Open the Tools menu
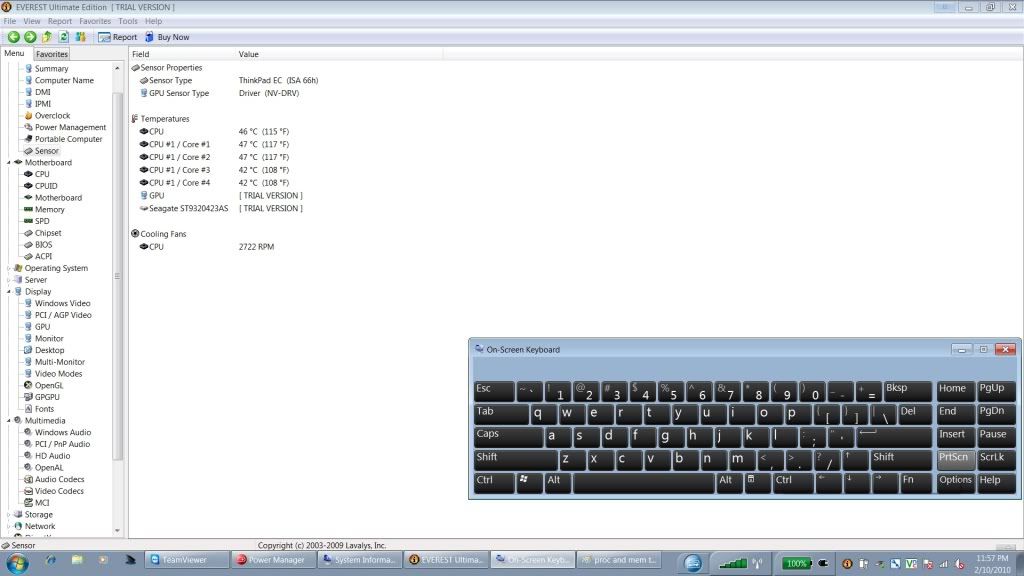Image resolution: width=1024 pixels, height=576 pixels. click(128, 21)
